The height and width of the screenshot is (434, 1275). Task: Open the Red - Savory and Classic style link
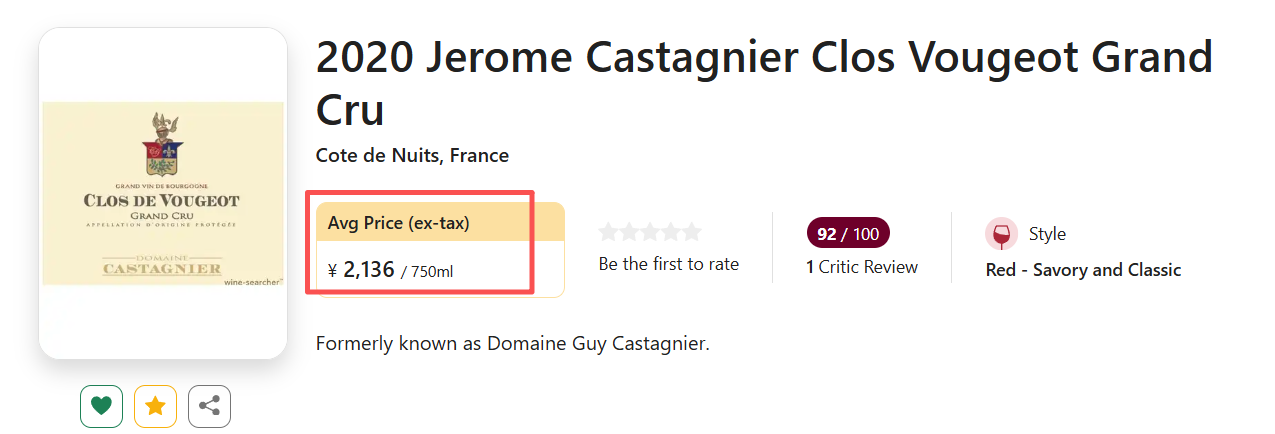1083,270
